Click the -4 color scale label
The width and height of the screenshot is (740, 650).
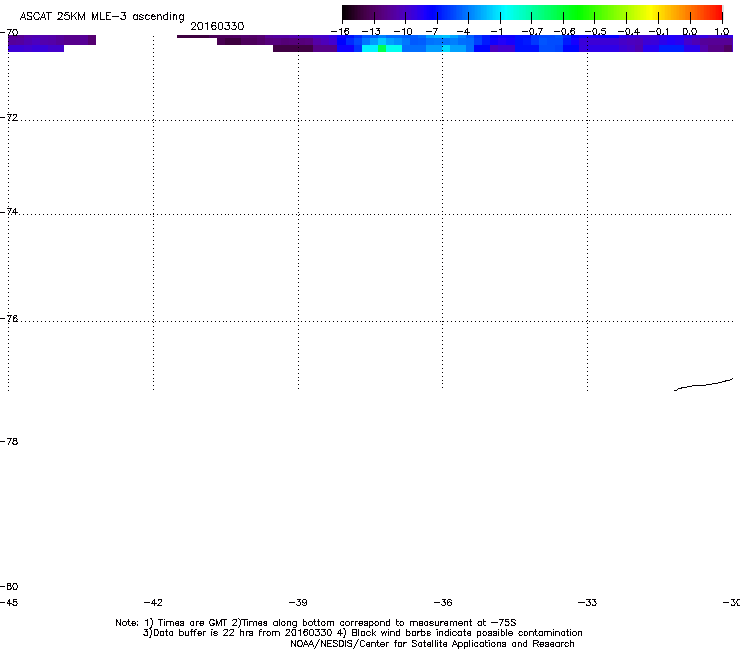(x=463, y=32)
